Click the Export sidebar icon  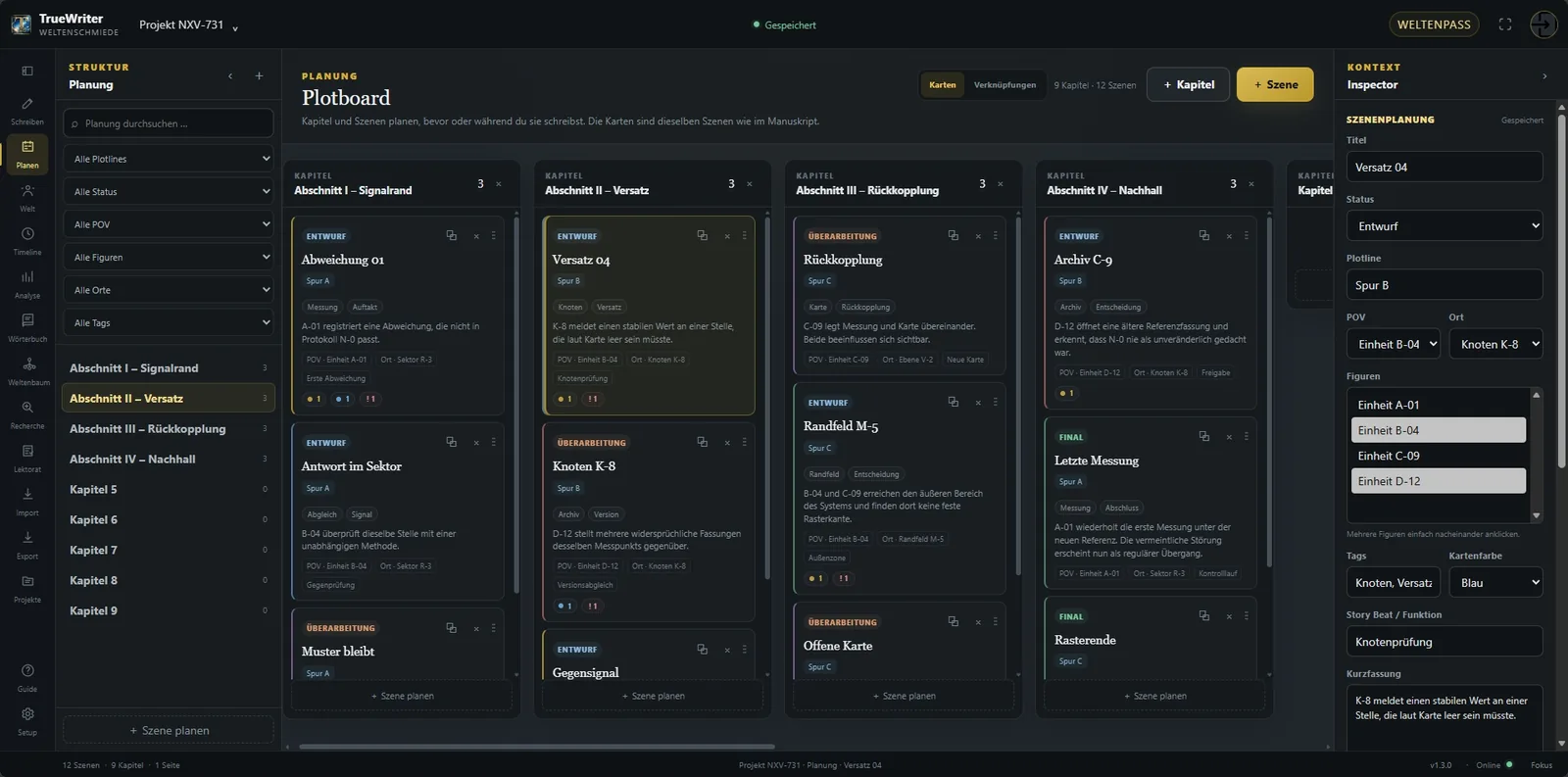coord(27,544)
